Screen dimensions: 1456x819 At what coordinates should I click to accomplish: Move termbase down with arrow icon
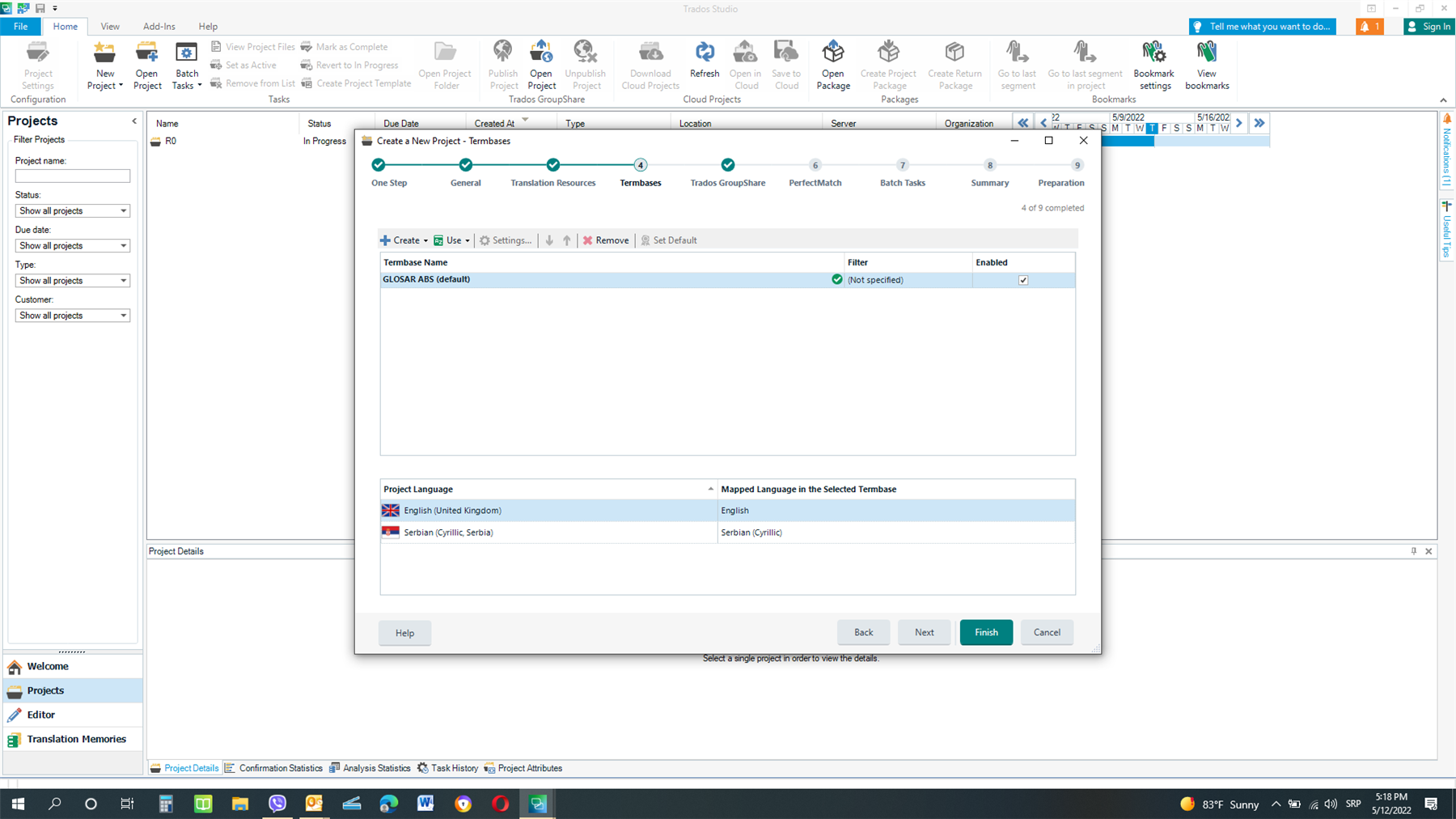(549, 240)
